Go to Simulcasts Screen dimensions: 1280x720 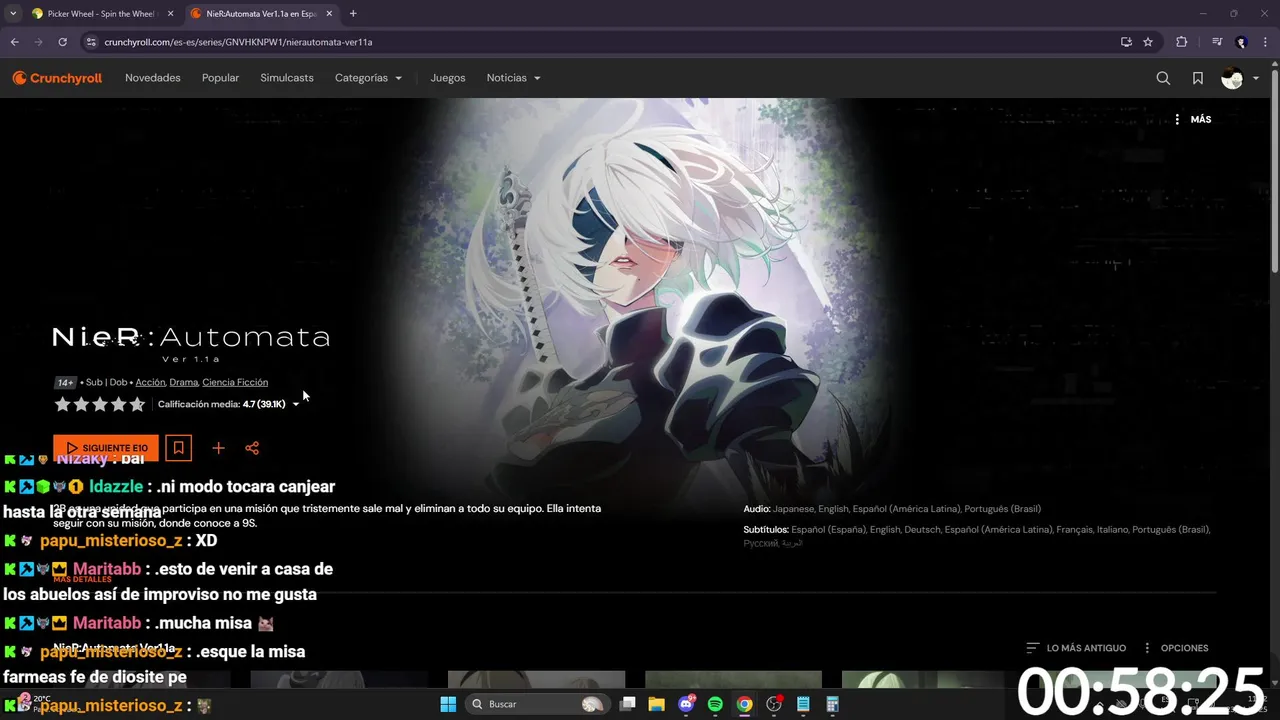(287, 78)
